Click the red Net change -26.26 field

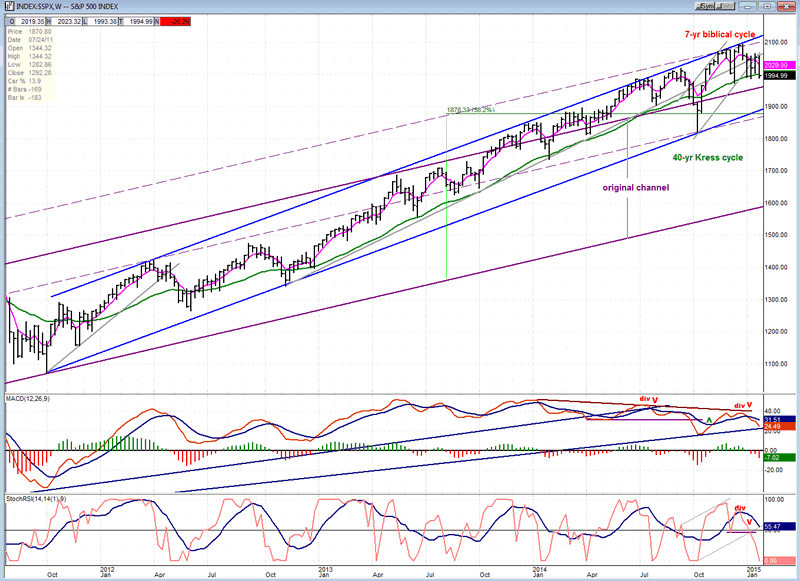[x=176, y=21]
